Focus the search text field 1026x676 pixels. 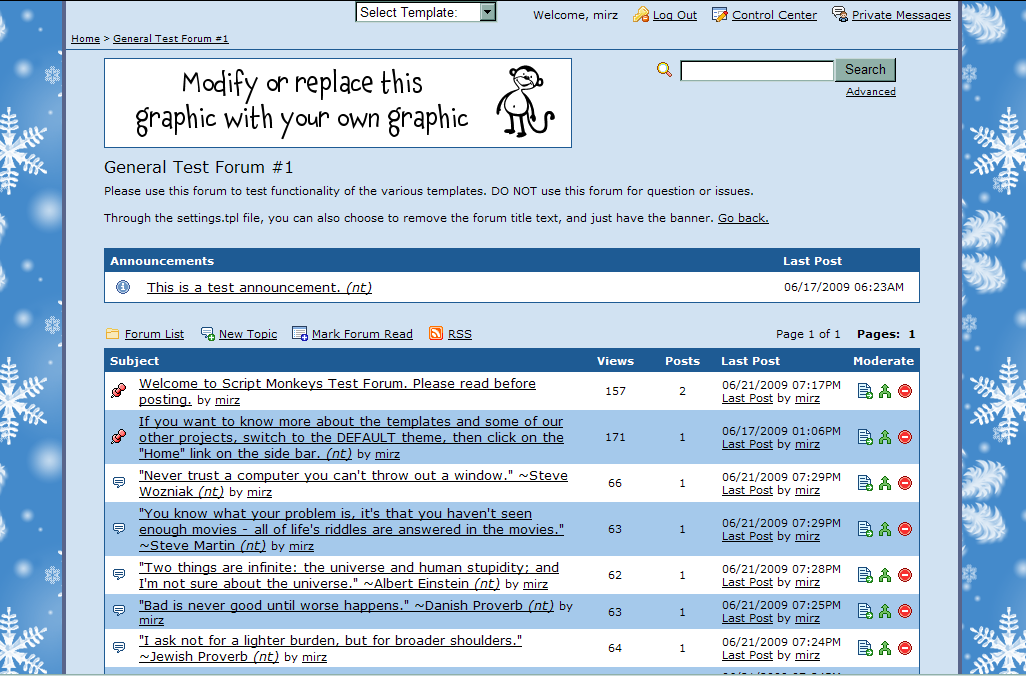(757, 70)
